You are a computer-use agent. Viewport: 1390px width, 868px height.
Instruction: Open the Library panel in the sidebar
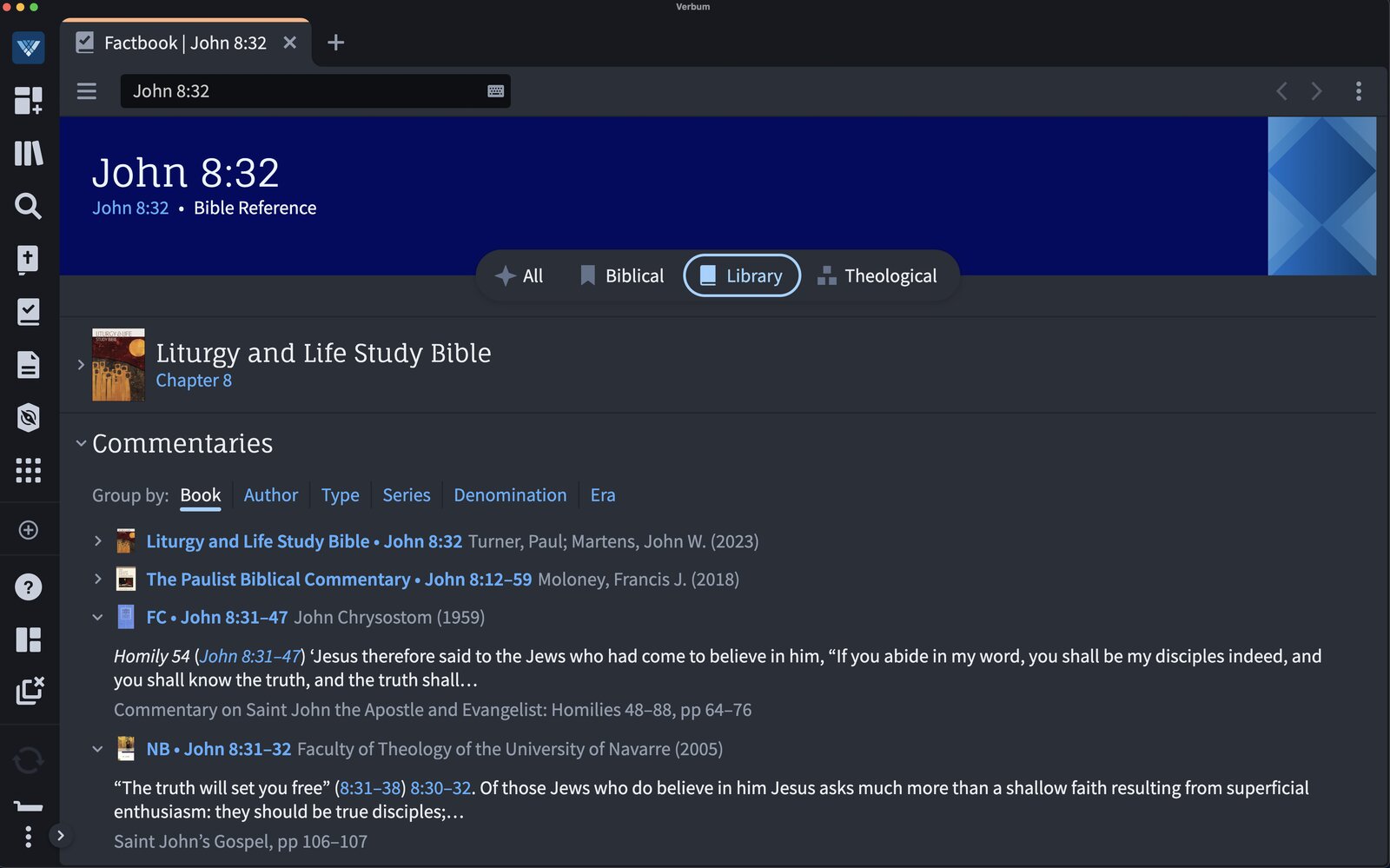coord(29,154)
